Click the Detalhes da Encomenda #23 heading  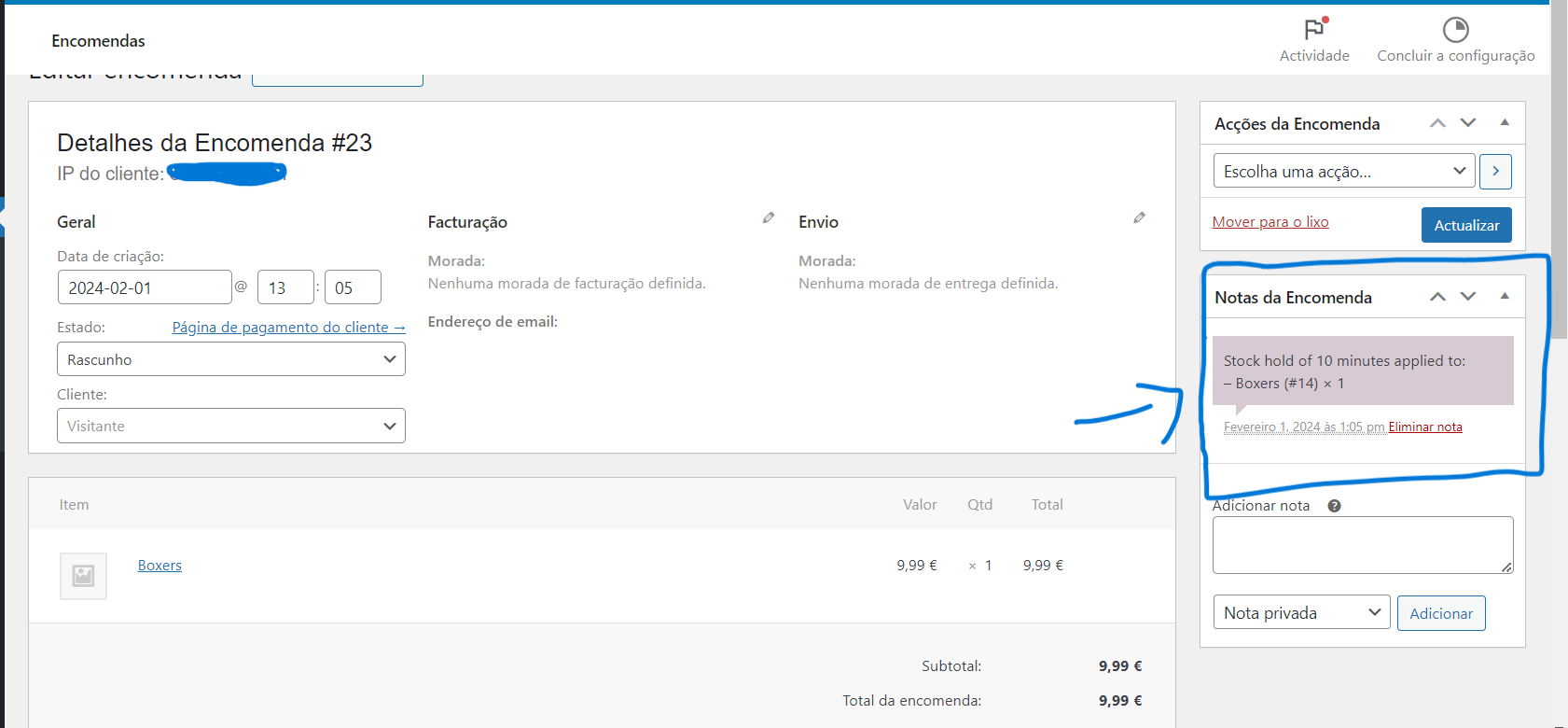(215, 143)
